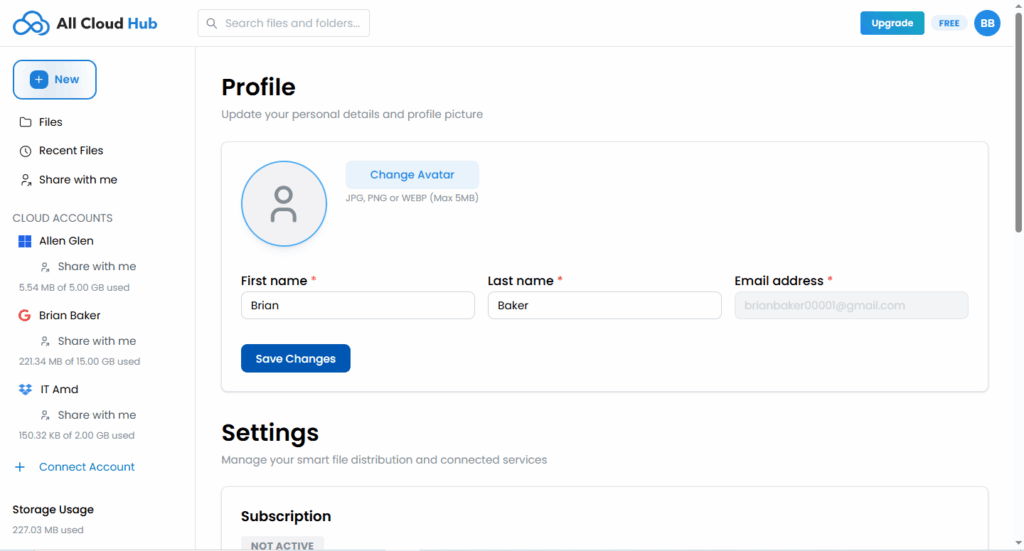The height and width of the screenshot is (551, 1024).
Task: Click the New button
Action: 55,80
